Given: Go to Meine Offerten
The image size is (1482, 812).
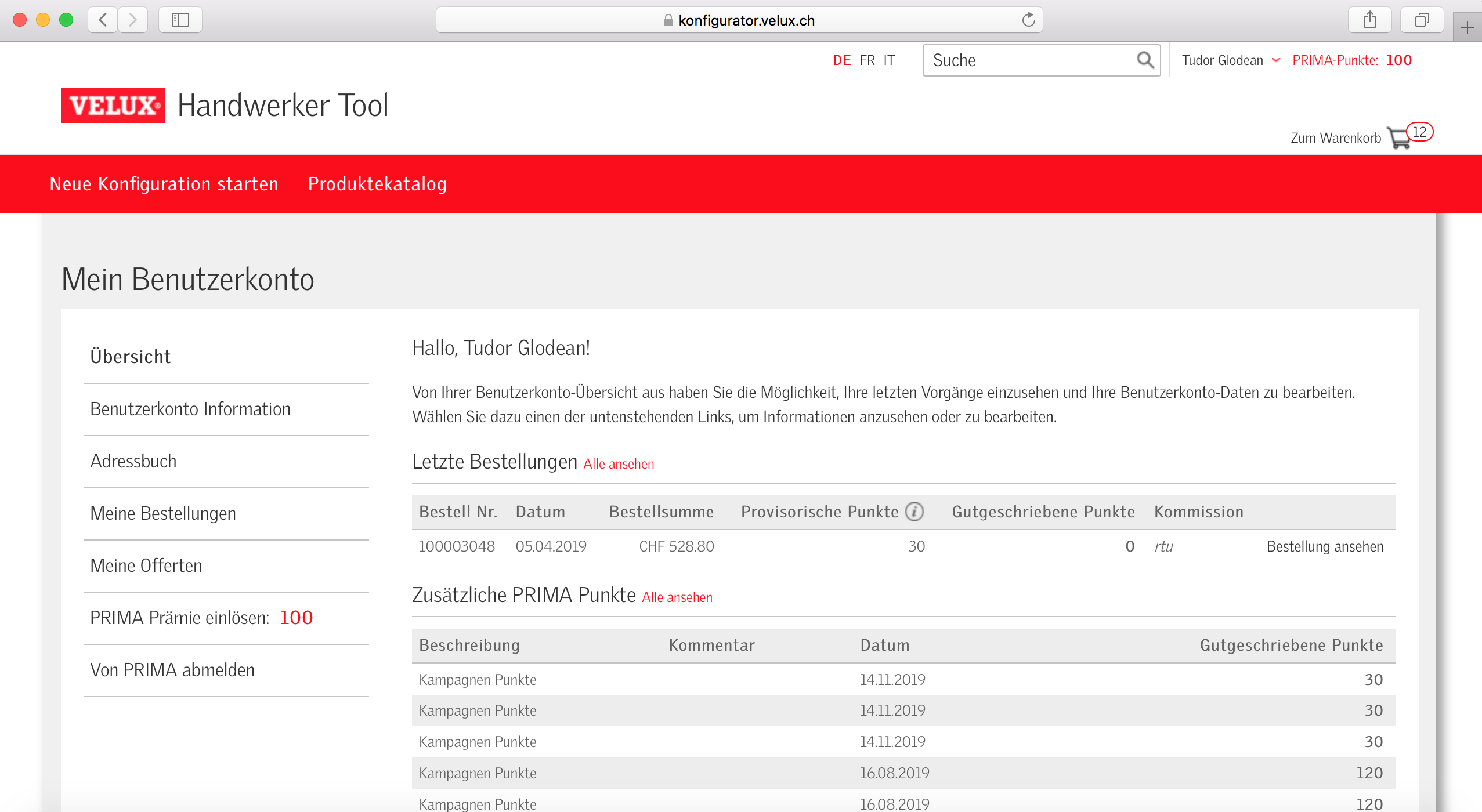Looking at the screenshot, I should point(146,565).
